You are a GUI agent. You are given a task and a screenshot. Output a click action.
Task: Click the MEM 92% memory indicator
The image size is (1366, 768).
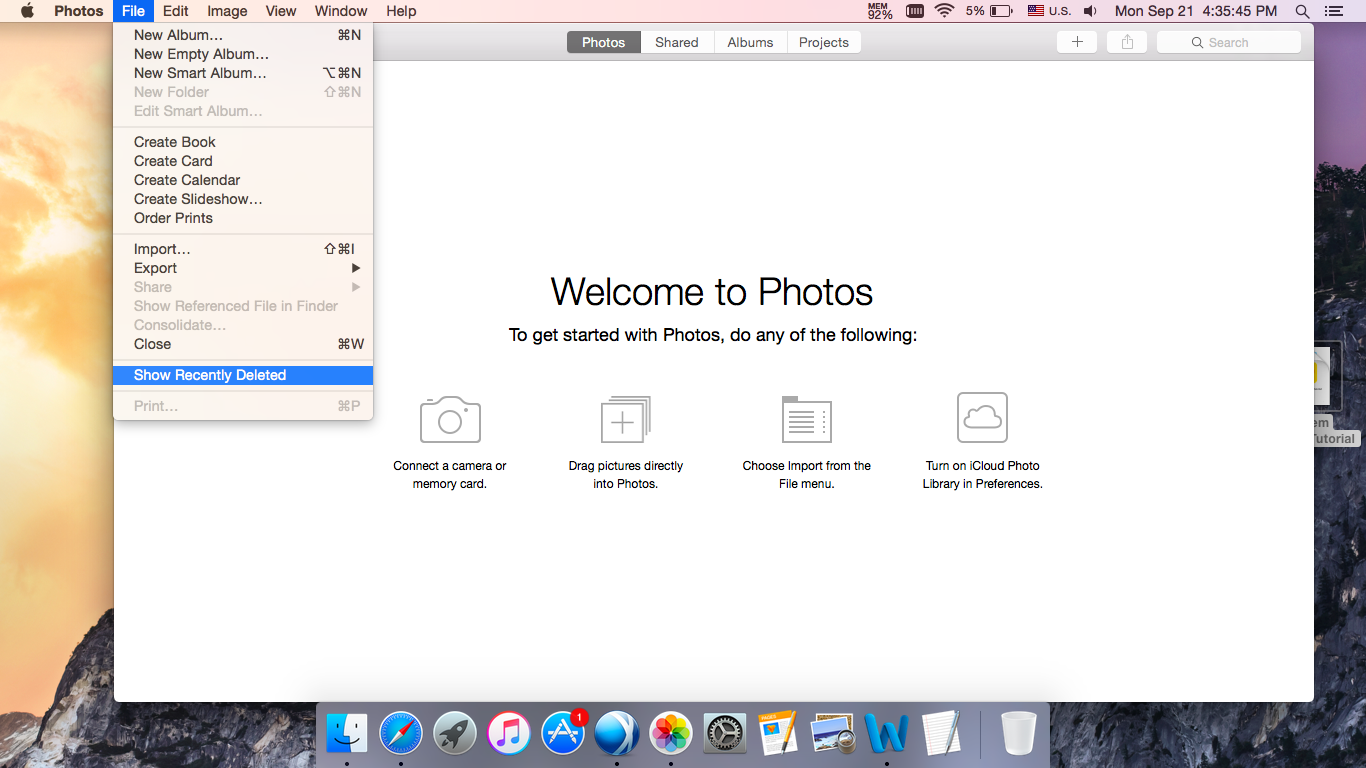tap(880, 11)
